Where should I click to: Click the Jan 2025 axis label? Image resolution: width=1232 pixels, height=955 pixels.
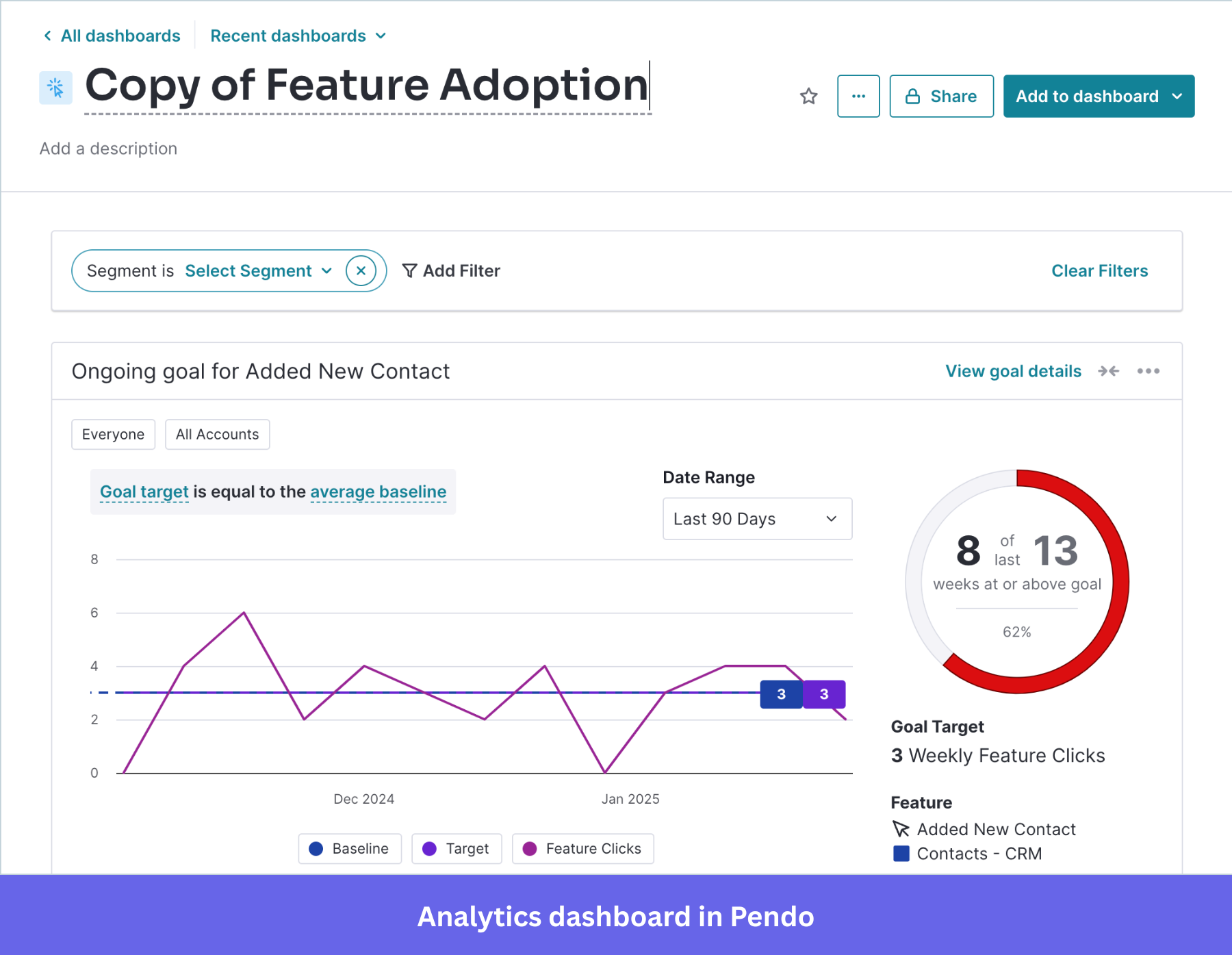630,799
